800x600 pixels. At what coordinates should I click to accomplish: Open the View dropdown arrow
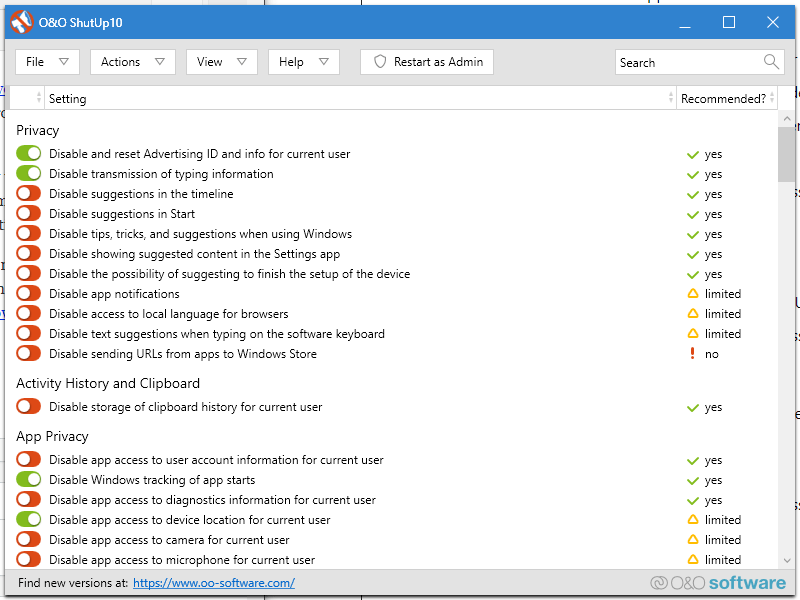242,62
